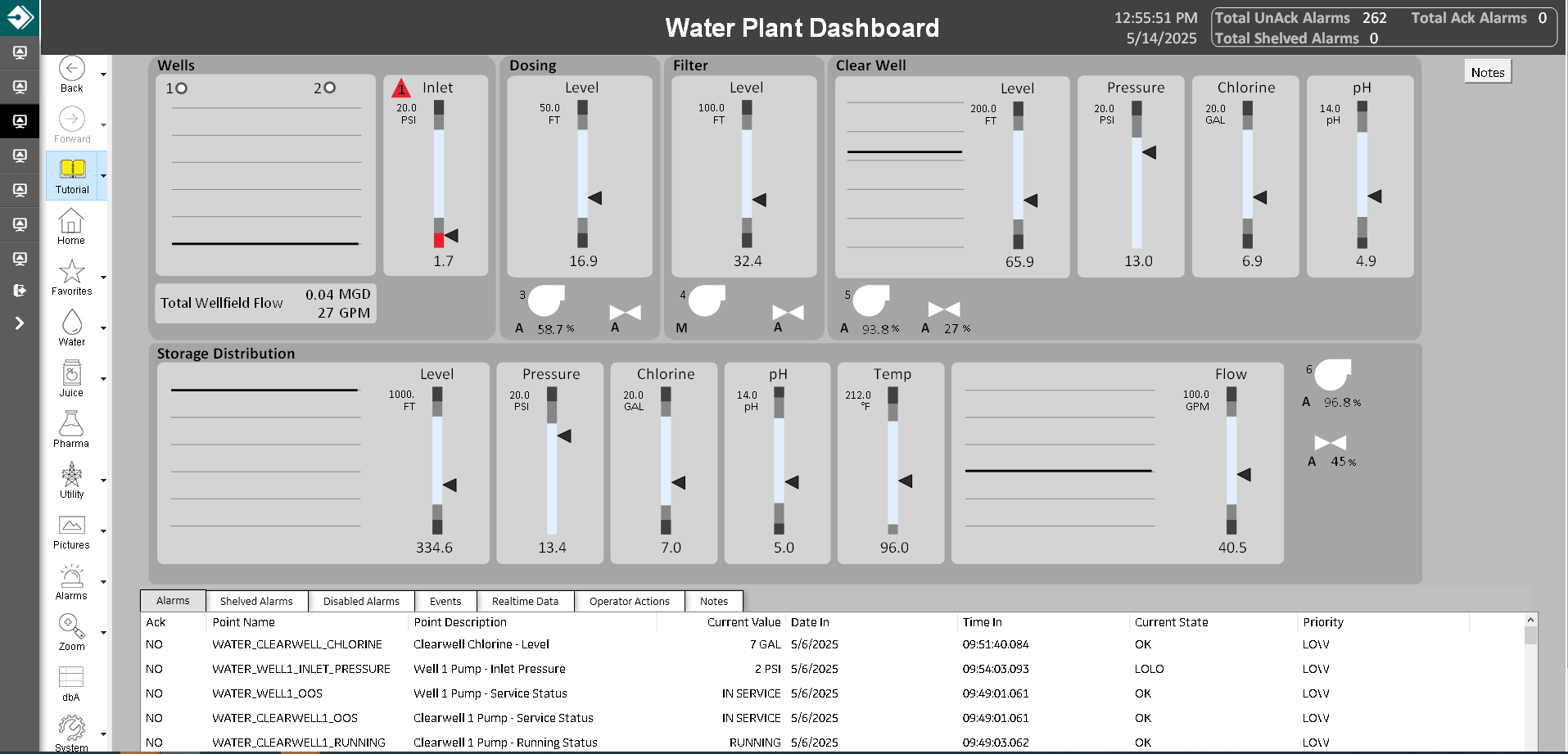Click the red alarm triangle beside Inlet

pos(401,88)
